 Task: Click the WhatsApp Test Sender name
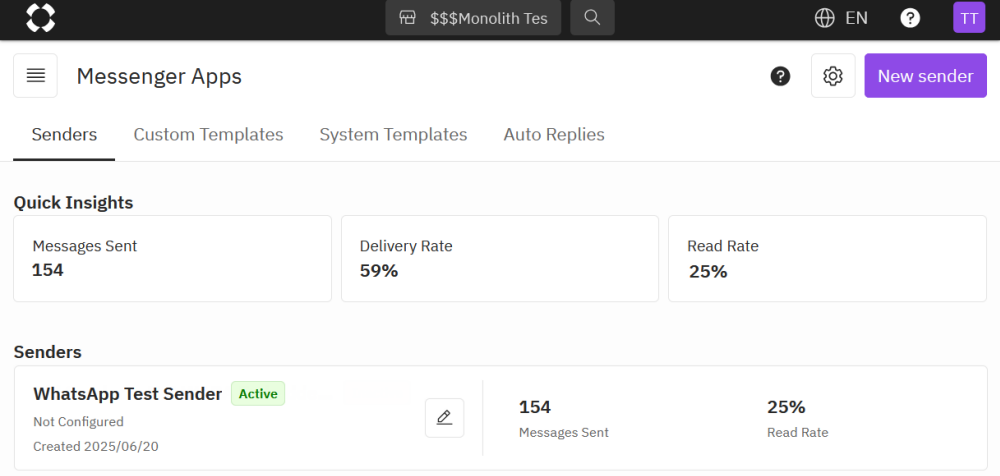tap(128, 394)
